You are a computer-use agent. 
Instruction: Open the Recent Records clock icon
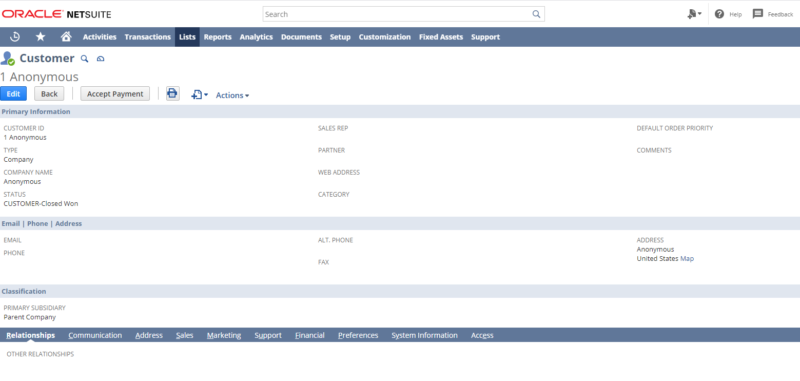(x=15, y=37)
